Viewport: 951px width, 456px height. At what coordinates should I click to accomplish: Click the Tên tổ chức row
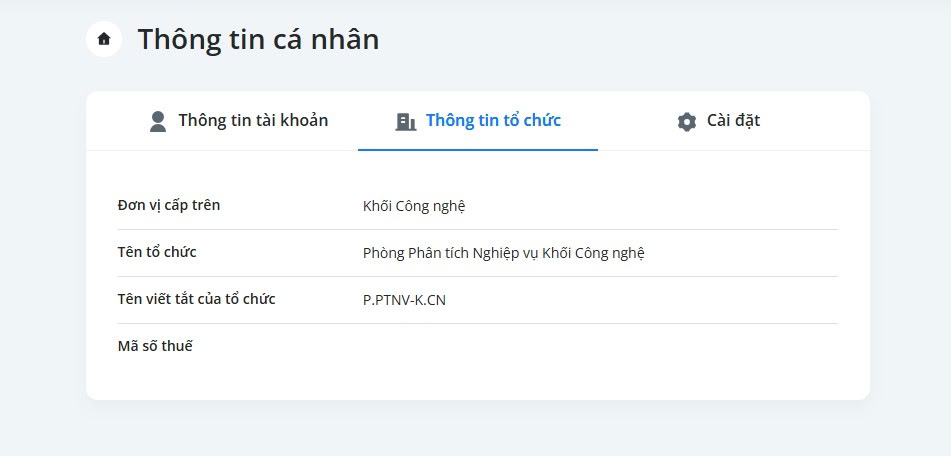click(477, 253)
